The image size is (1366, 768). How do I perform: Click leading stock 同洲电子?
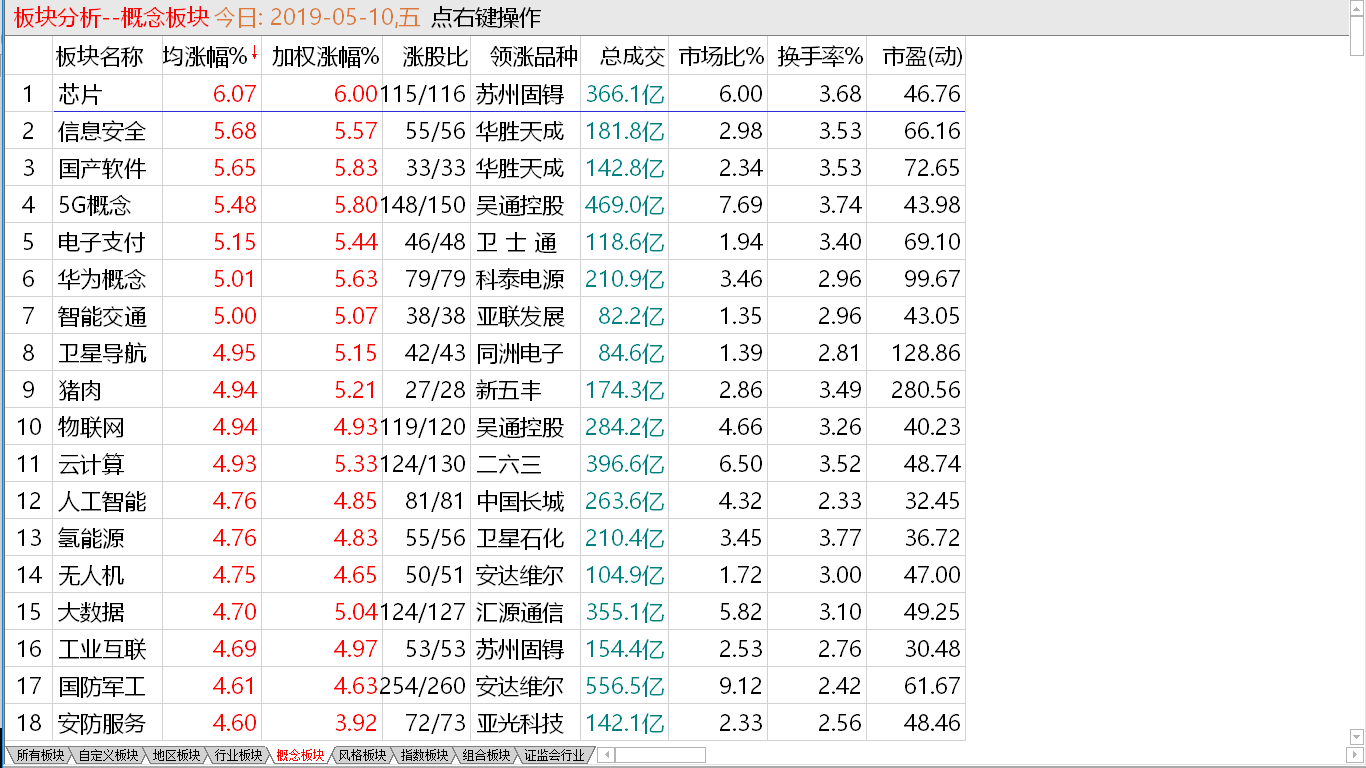(520, 353)
